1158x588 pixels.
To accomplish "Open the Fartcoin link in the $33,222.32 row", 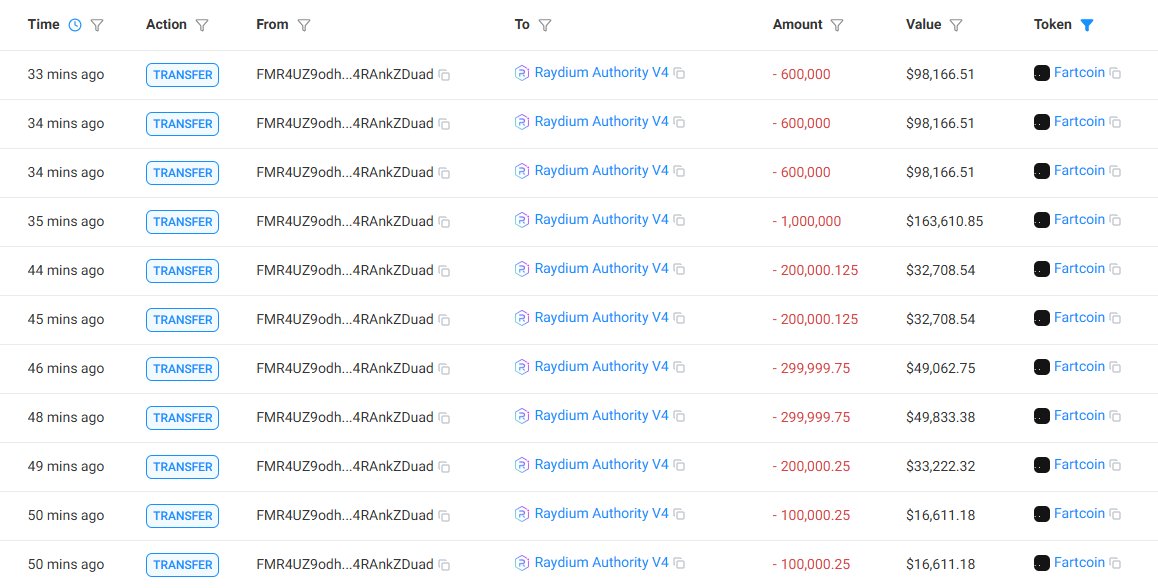I will coord(1079,465).
